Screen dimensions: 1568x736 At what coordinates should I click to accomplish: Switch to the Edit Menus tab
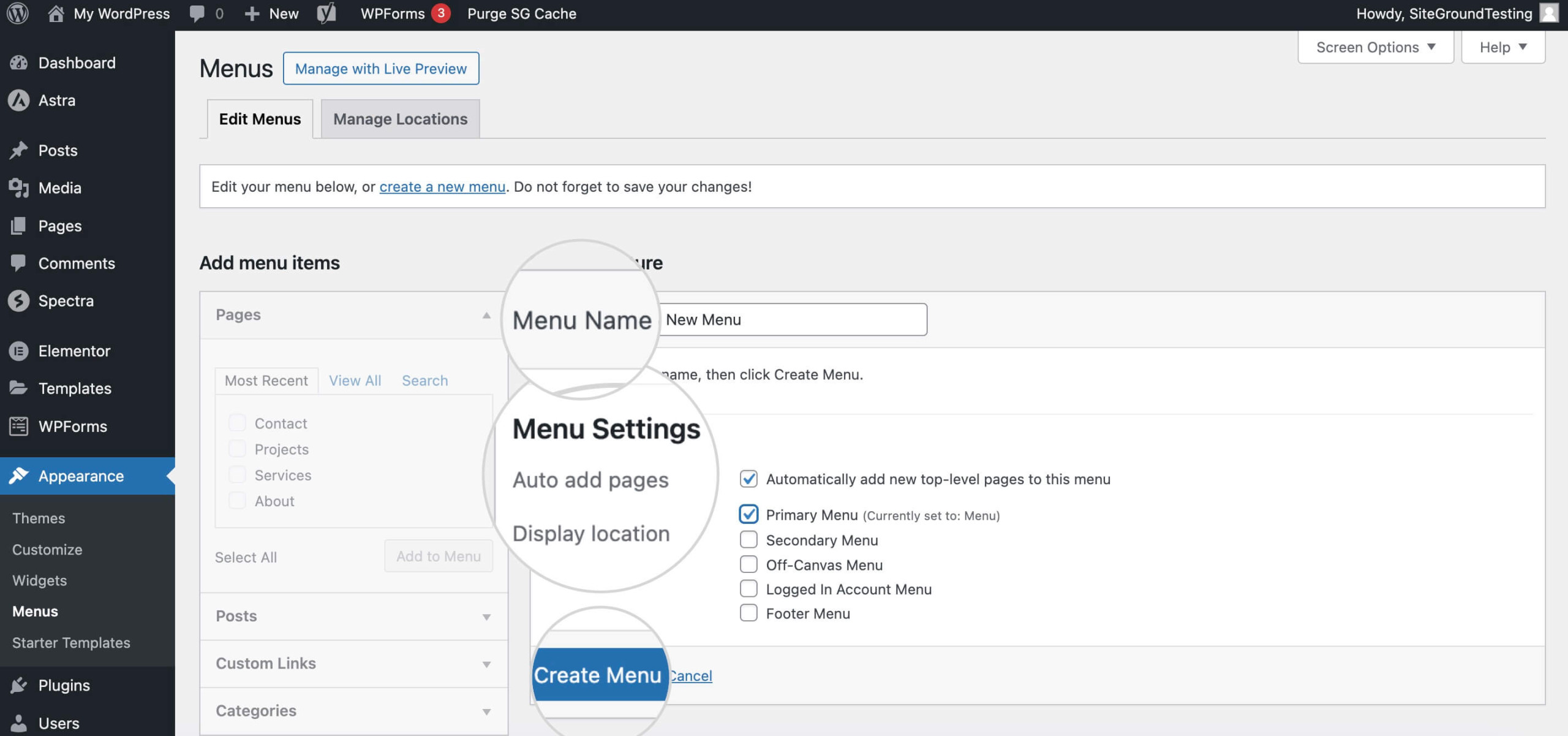[x=260, y=119]
